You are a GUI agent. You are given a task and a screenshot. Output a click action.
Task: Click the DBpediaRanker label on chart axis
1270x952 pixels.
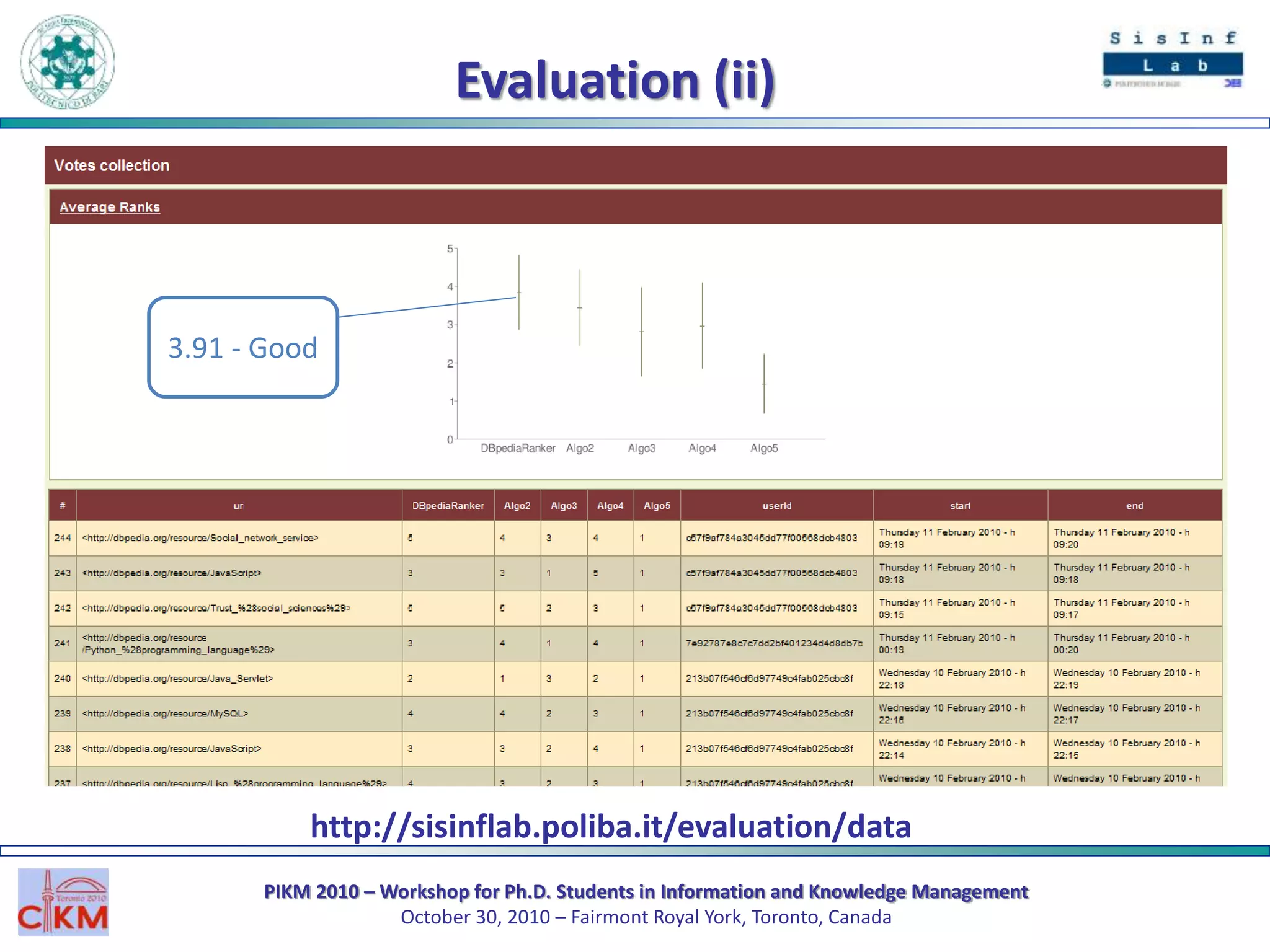(518, 448)
